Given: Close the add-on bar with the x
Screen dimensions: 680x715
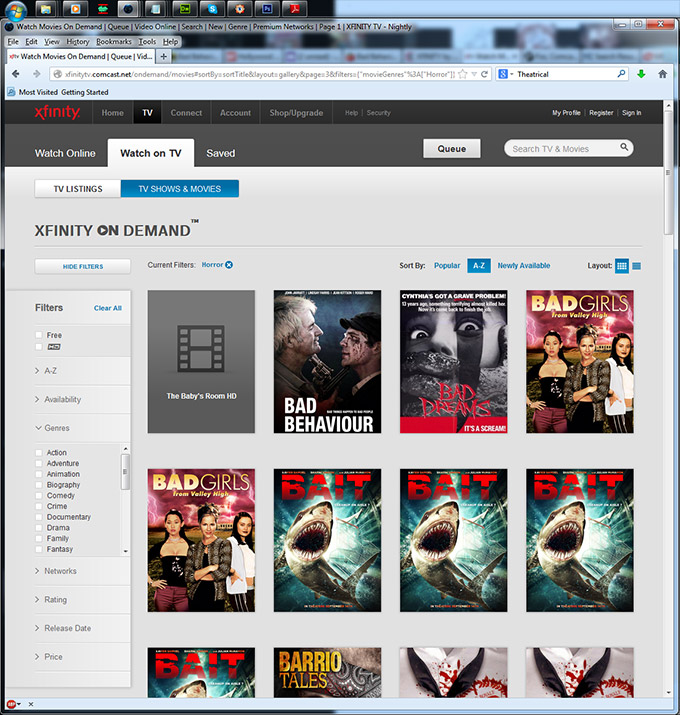Looking at the screenshot, I should pyautogui.click(x=31, y=705).
